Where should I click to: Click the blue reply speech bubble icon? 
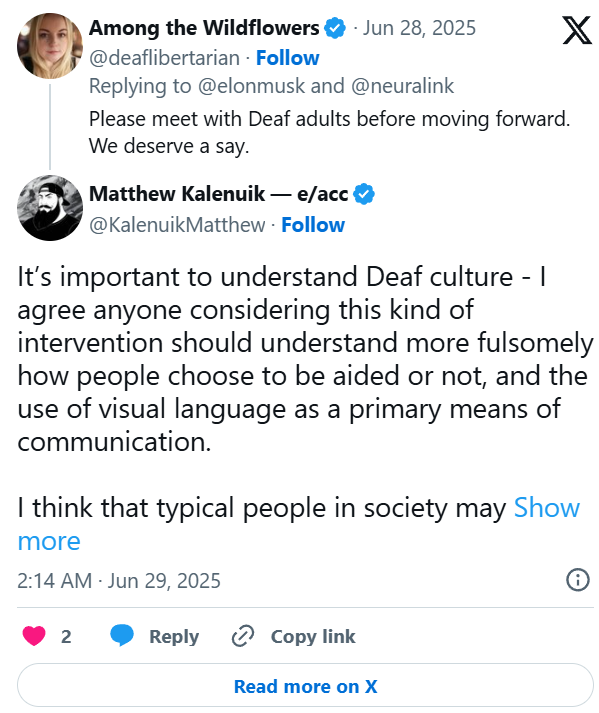(x=122, y=635)
